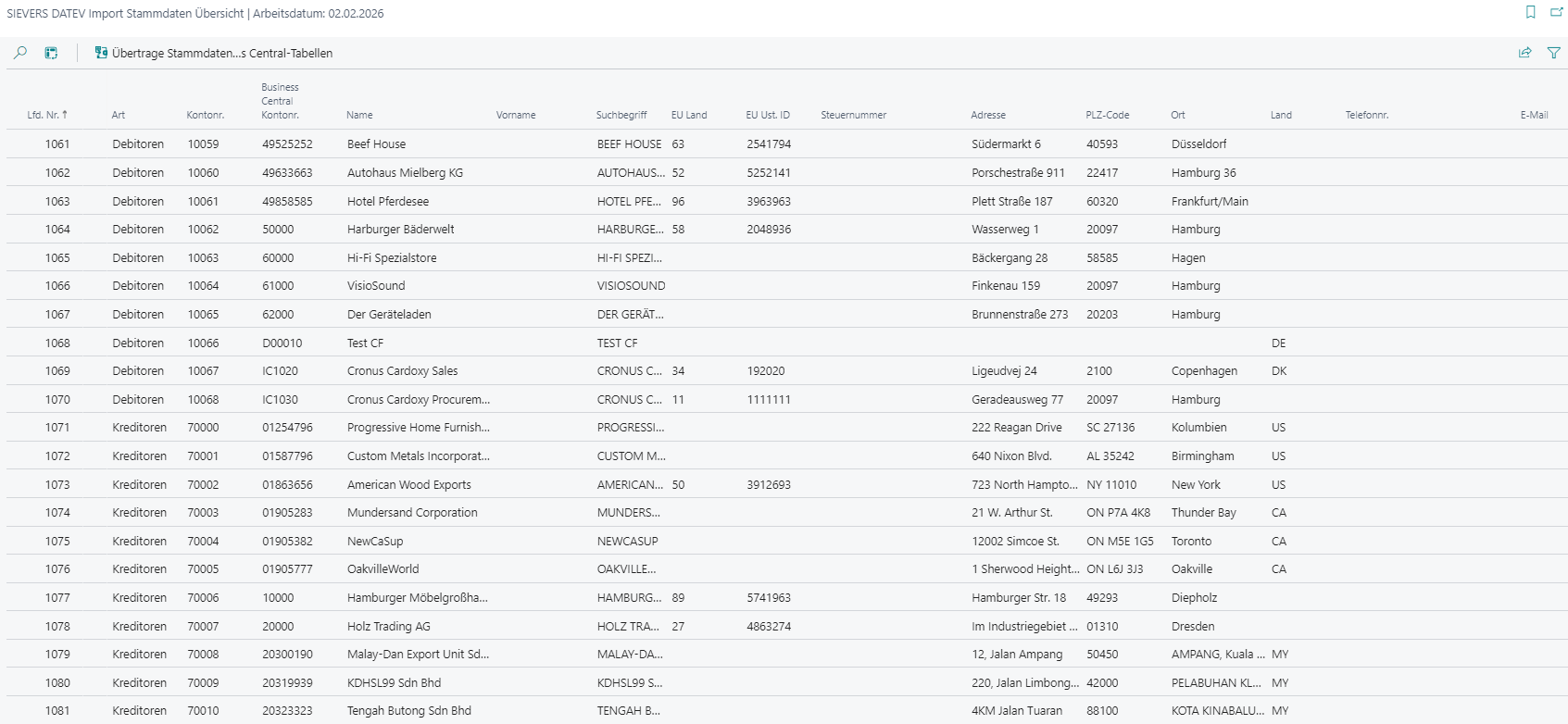Open the Kontonr. column header menu
Image resolution: width=1568 pixels, height=724 pixels.
pyautogui.click(x=205, y=115)
